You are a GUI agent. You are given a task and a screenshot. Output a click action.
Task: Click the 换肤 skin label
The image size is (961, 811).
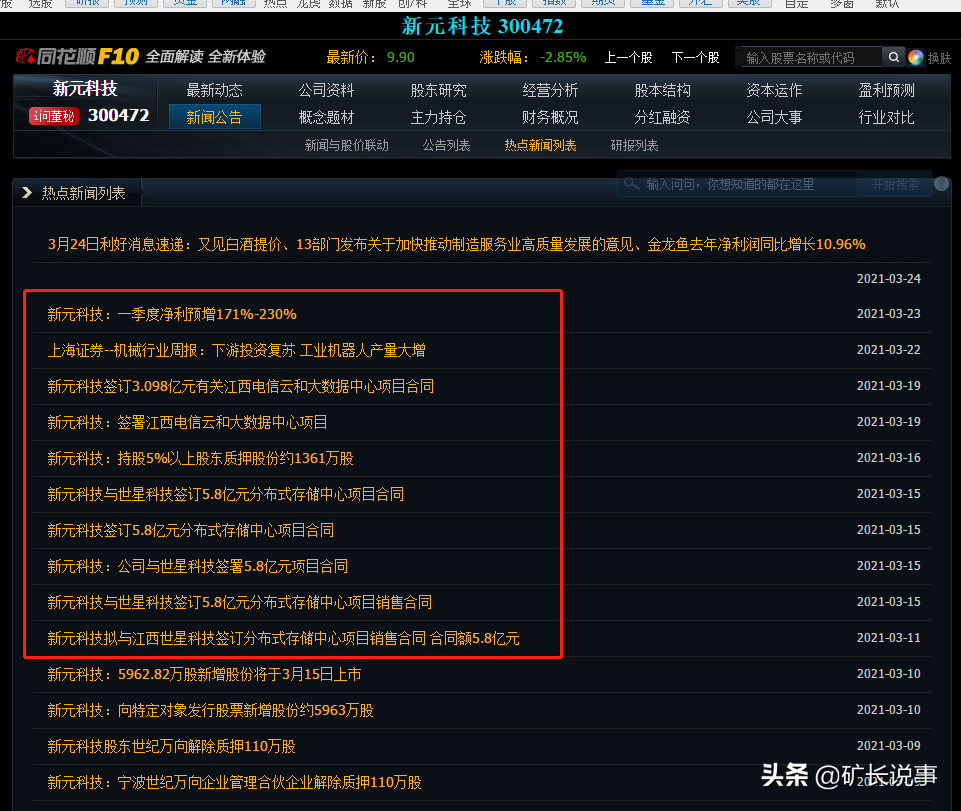click(939, 58)
